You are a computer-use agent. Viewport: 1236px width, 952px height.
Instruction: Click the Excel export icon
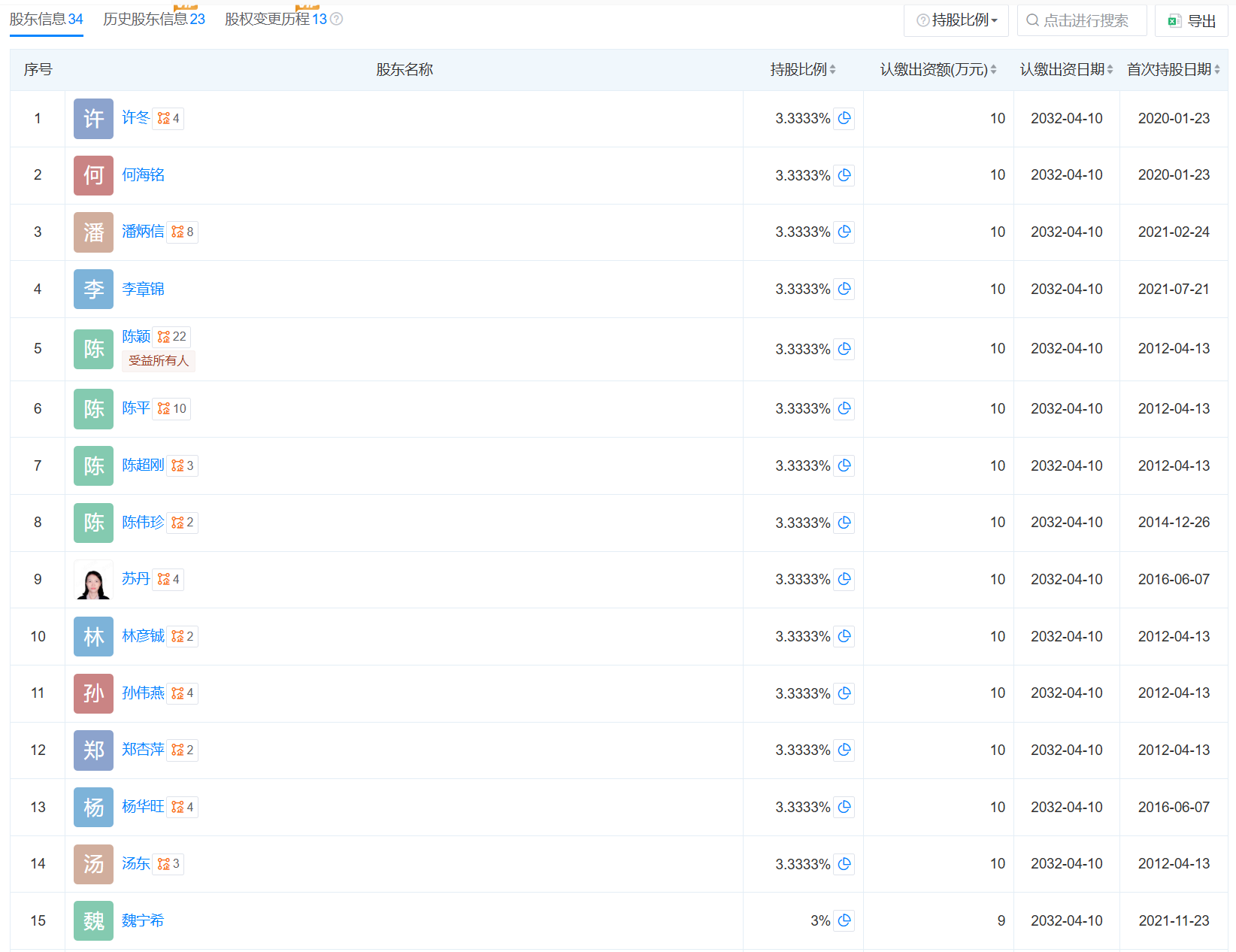point(1174,21)
